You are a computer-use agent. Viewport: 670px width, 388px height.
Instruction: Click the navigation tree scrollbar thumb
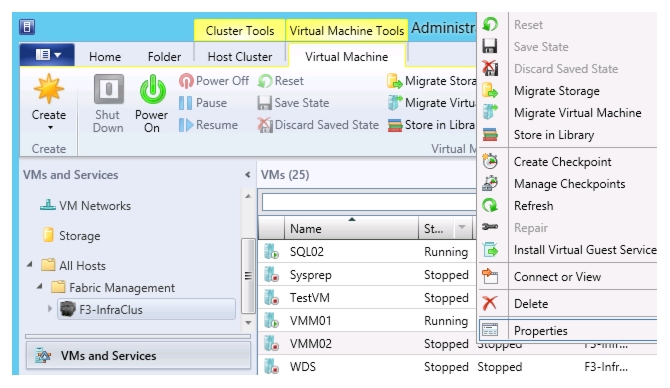point(248,276)
